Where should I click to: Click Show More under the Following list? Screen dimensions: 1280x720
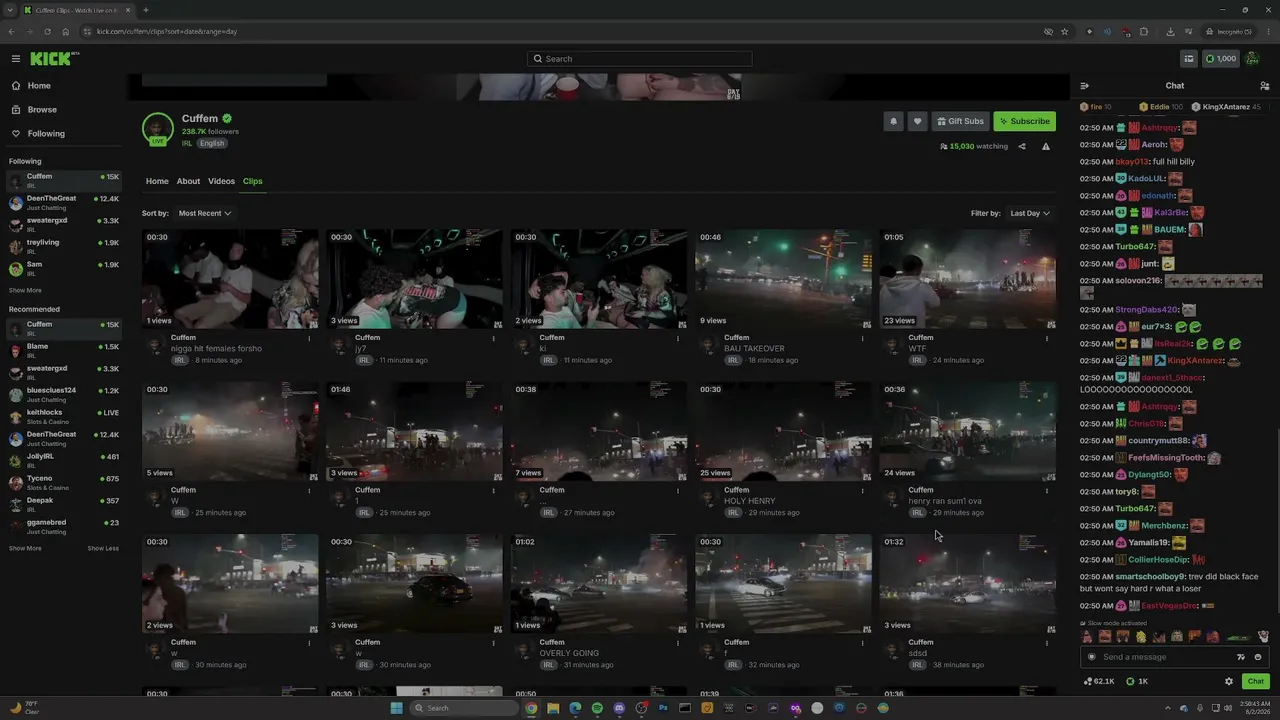pos(25,290)
